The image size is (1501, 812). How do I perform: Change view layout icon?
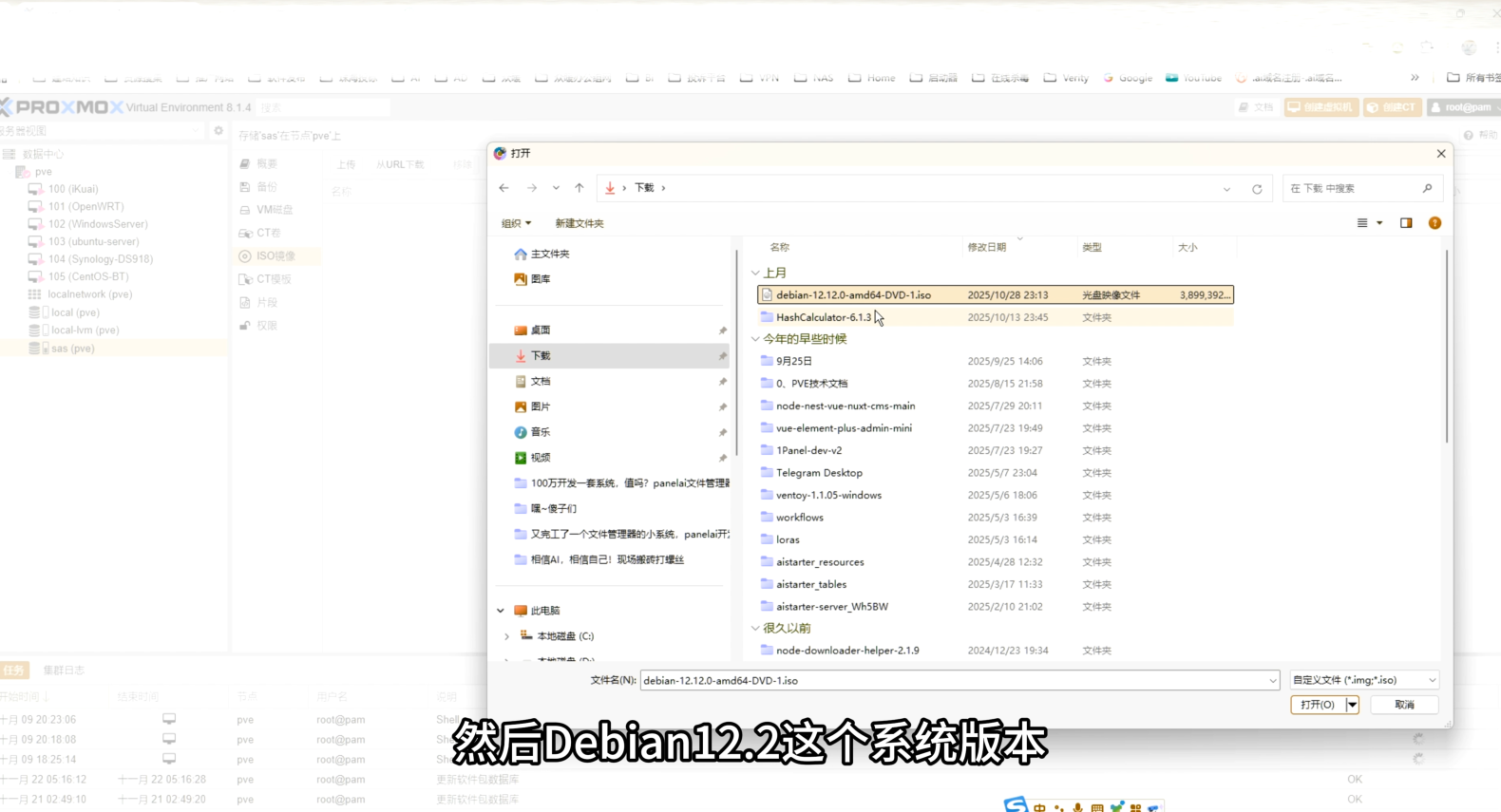click(1362, 223)
